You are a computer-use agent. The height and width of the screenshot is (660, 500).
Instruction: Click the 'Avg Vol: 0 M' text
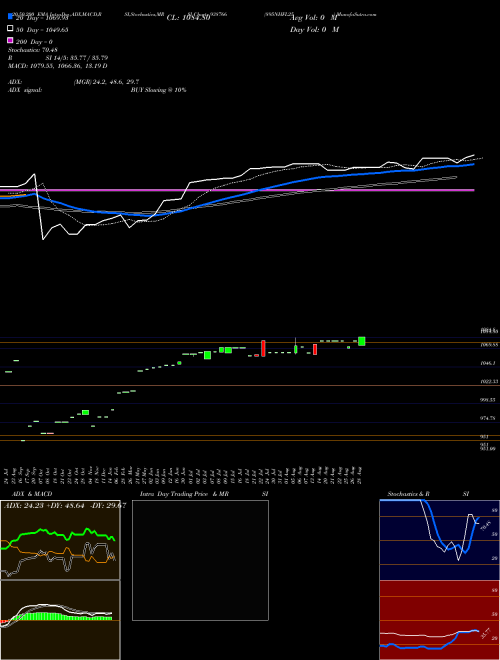(314, 18)
